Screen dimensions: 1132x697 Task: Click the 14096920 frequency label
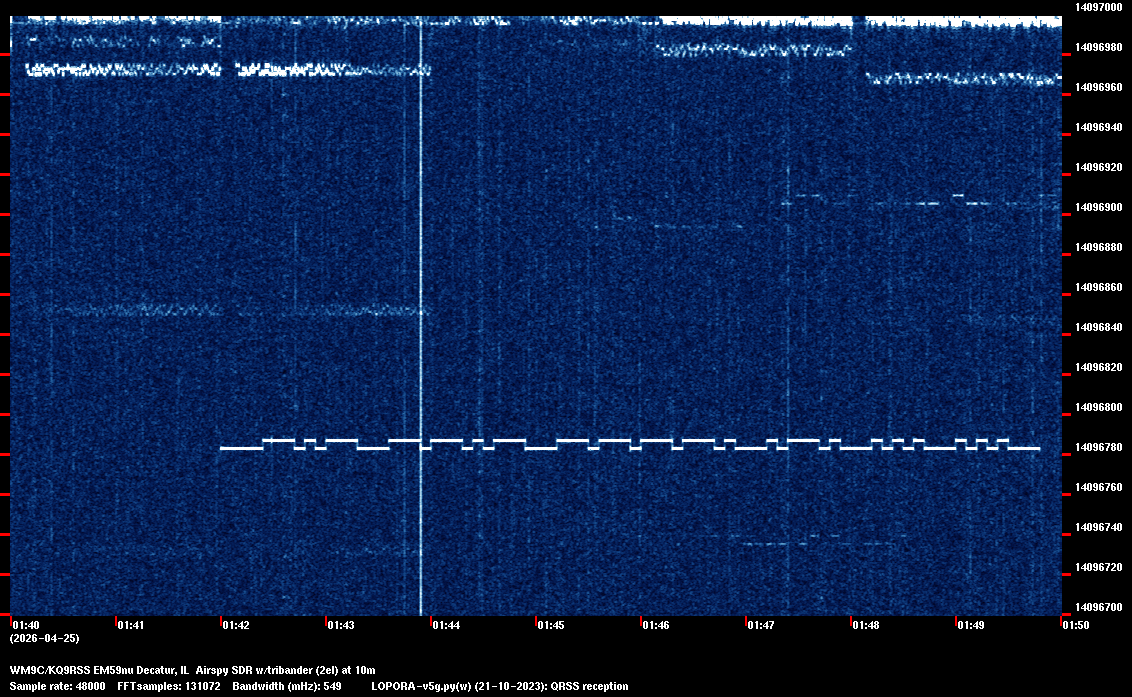tap(1098, 167)
